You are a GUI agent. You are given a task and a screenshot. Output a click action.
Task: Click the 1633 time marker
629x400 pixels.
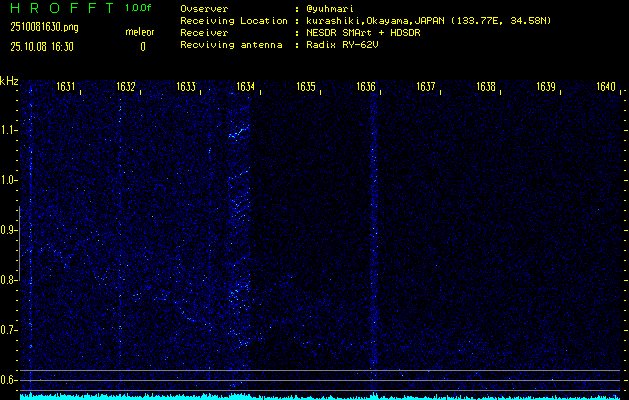186,87
